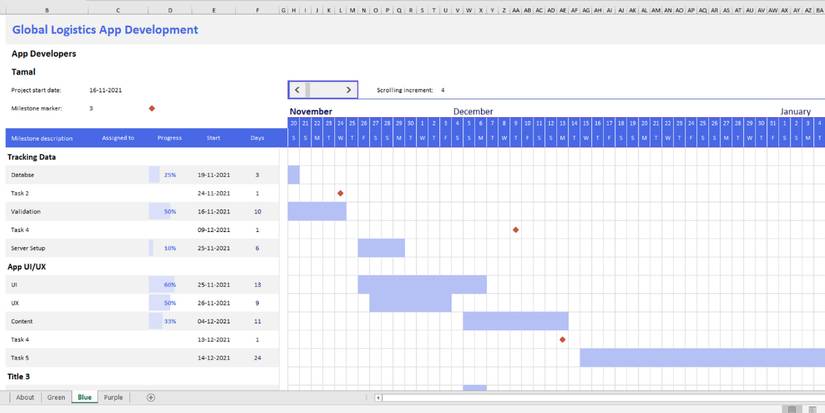Screen dimensions: 825x413
Task: Click the horizontal sheet scrollbar track
Action: [603, 398]
